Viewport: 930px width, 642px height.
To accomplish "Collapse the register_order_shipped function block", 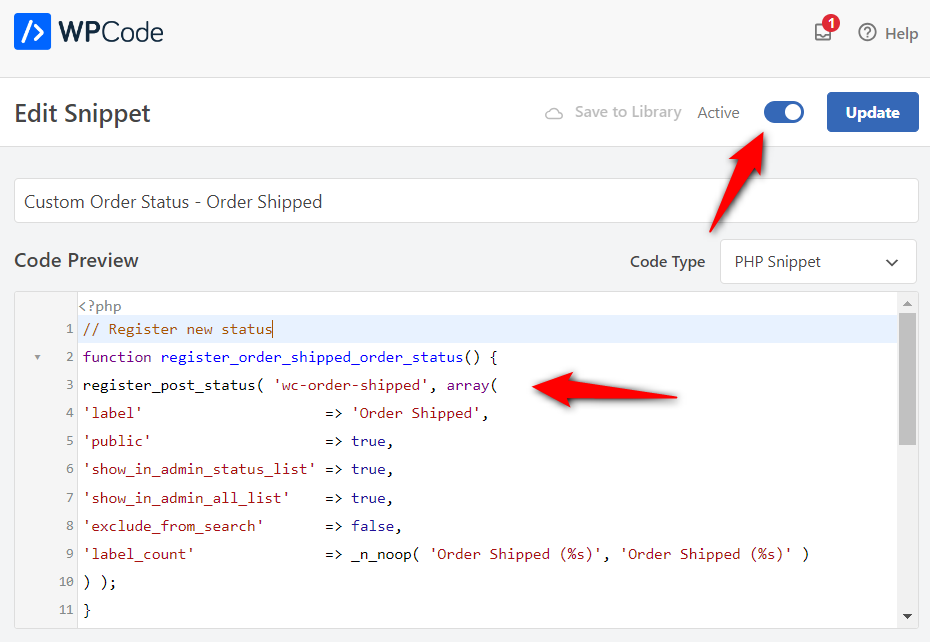I will tap(37, 356).
